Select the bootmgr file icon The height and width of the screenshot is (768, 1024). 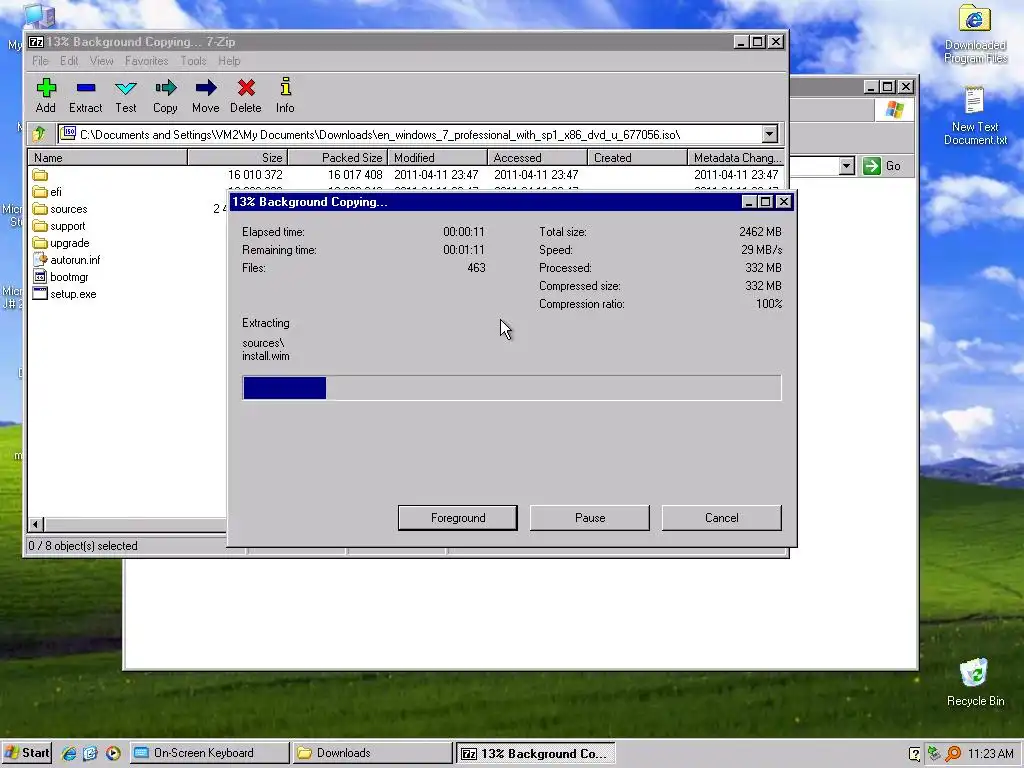click(40, 277)
